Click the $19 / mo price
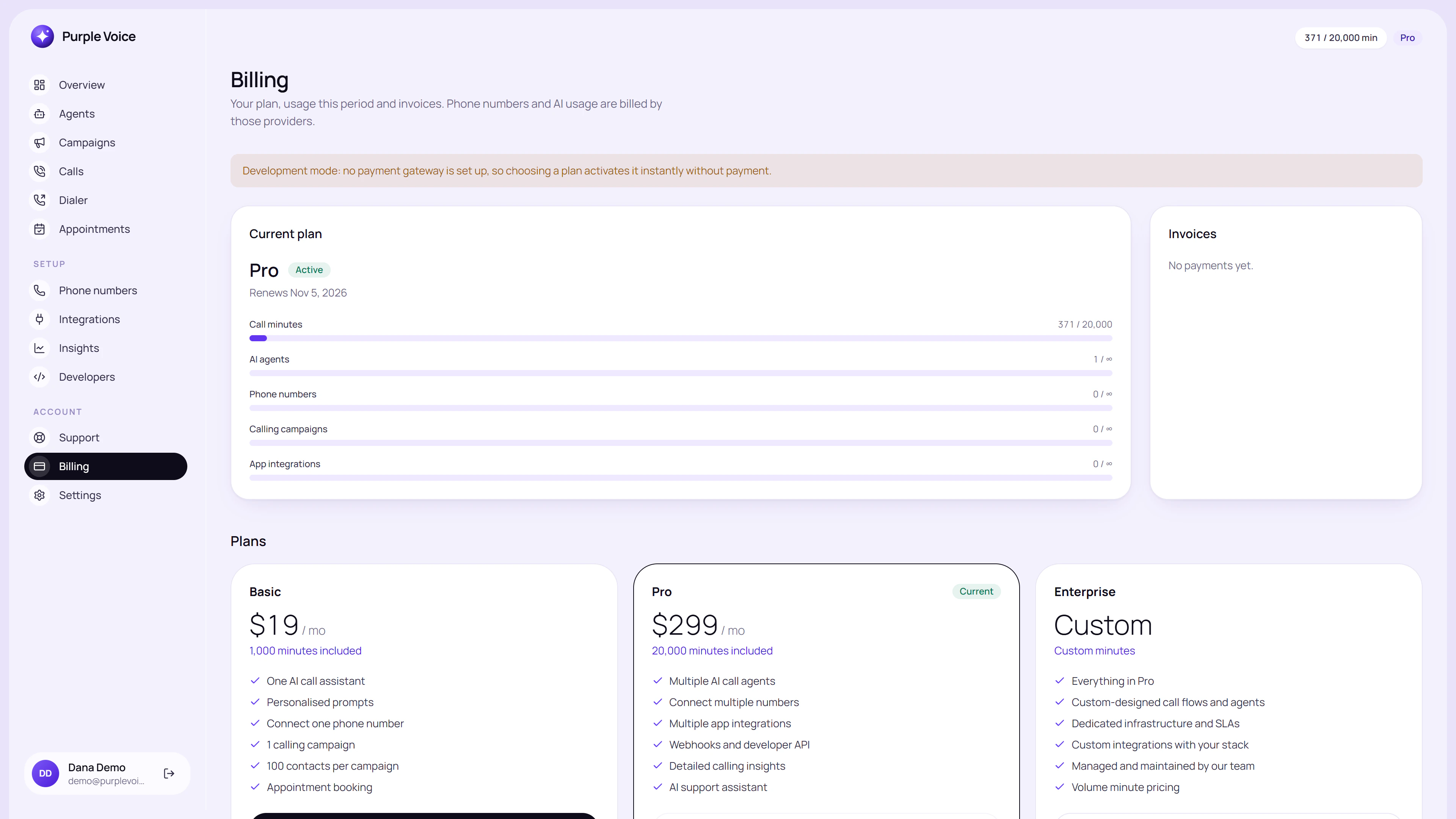Screen dimensions: 1456x819 tap(287, 625)
